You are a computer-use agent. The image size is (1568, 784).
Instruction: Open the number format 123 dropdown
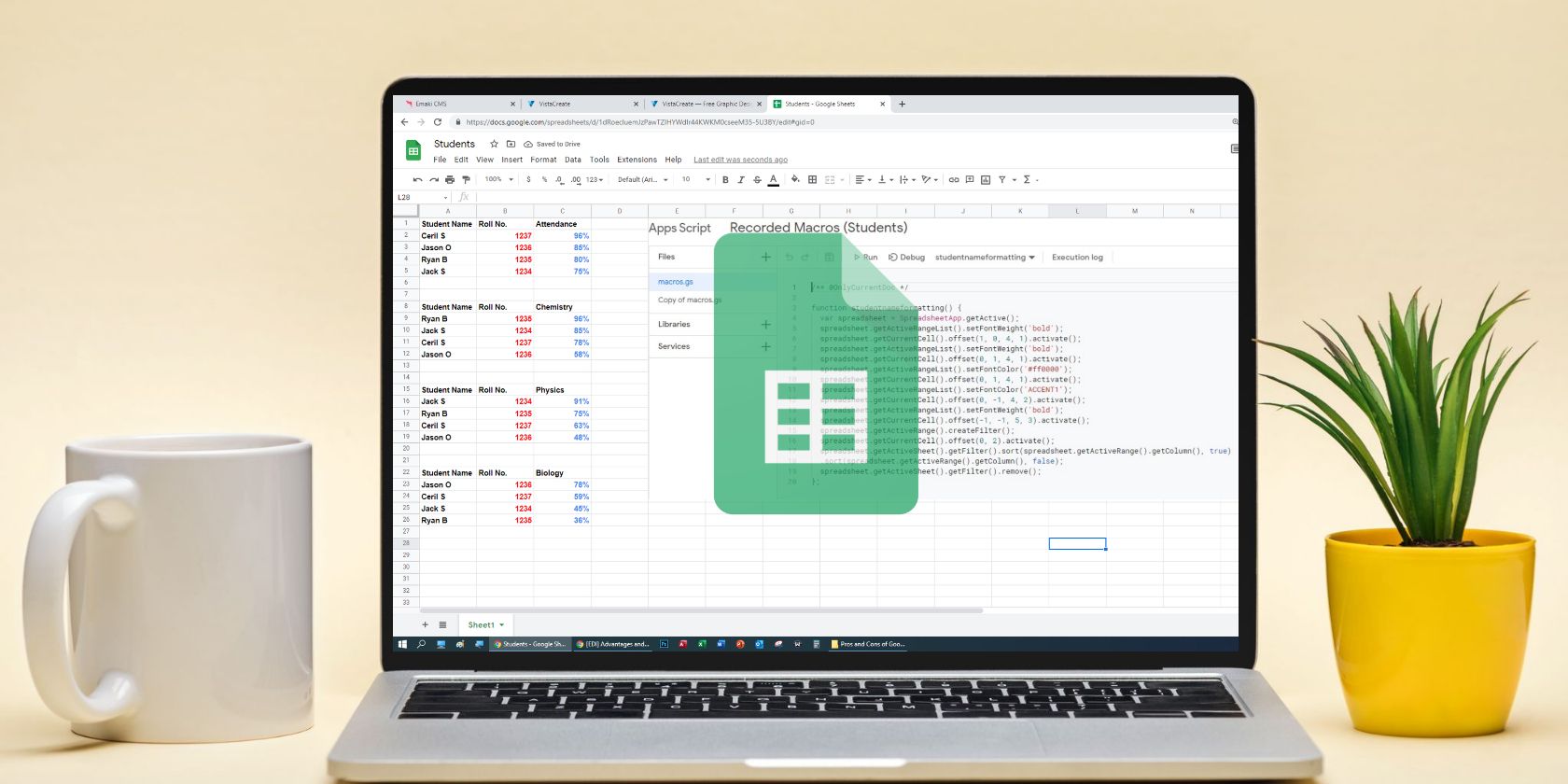pos(595,179)
